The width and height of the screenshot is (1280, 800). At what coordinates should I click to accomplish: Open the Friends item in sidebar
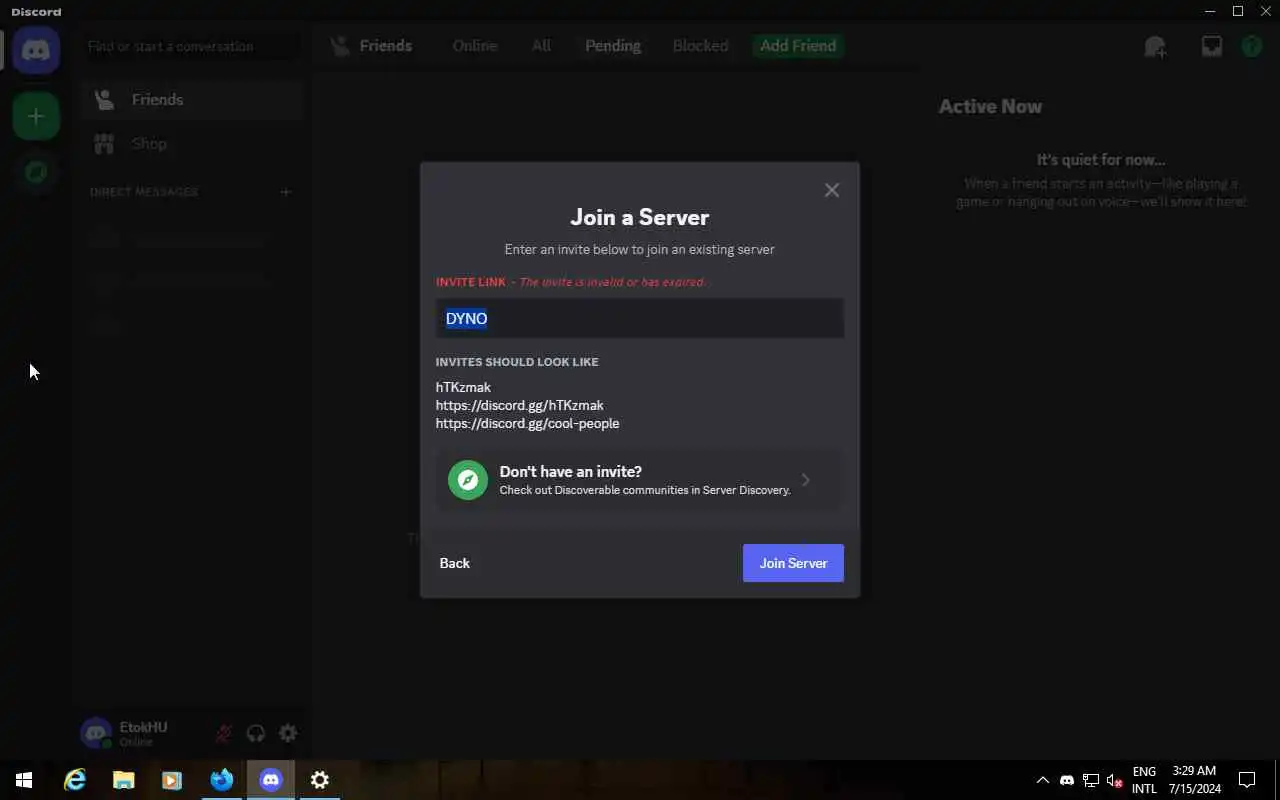pyautogui.click(x=193, y=99)
